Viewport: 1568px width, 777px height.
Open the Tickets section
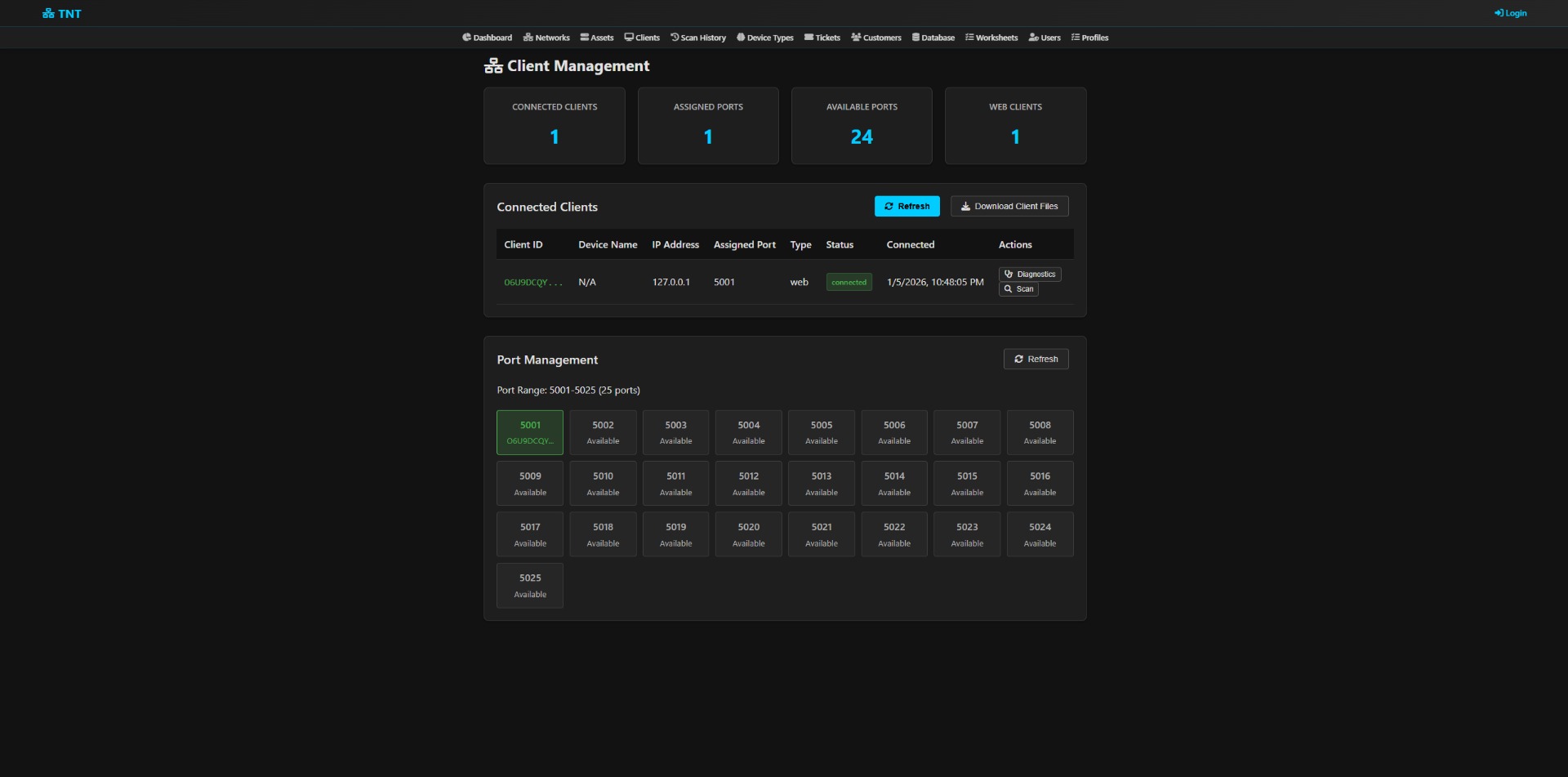click(822, 38)
